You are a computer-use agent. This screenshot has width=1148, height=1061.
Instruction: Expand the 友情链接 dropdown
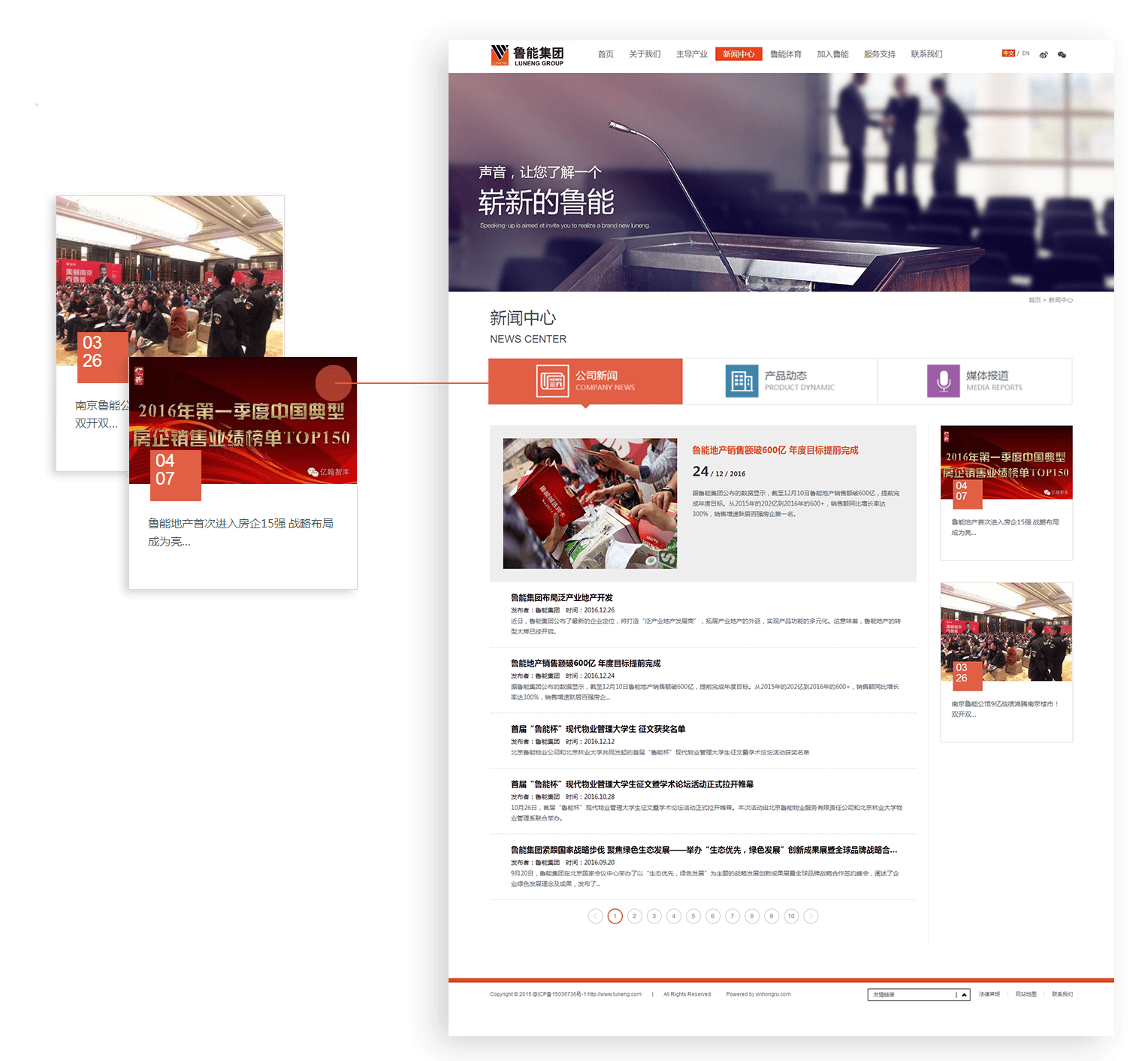tap(963, 995)
